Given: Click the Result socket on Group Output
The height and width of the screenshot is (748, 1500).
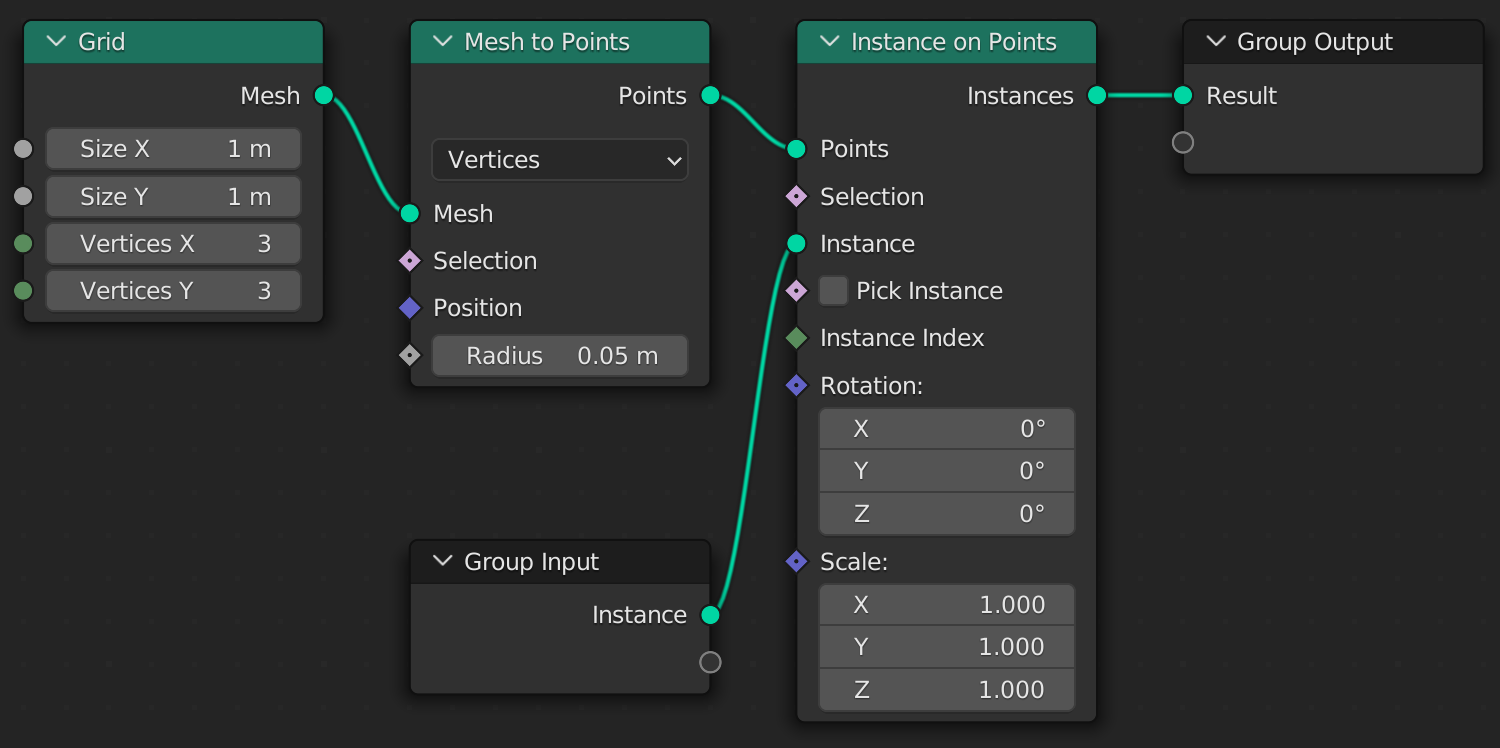Looking at the screenshot, I should [x=1183, y=95].
